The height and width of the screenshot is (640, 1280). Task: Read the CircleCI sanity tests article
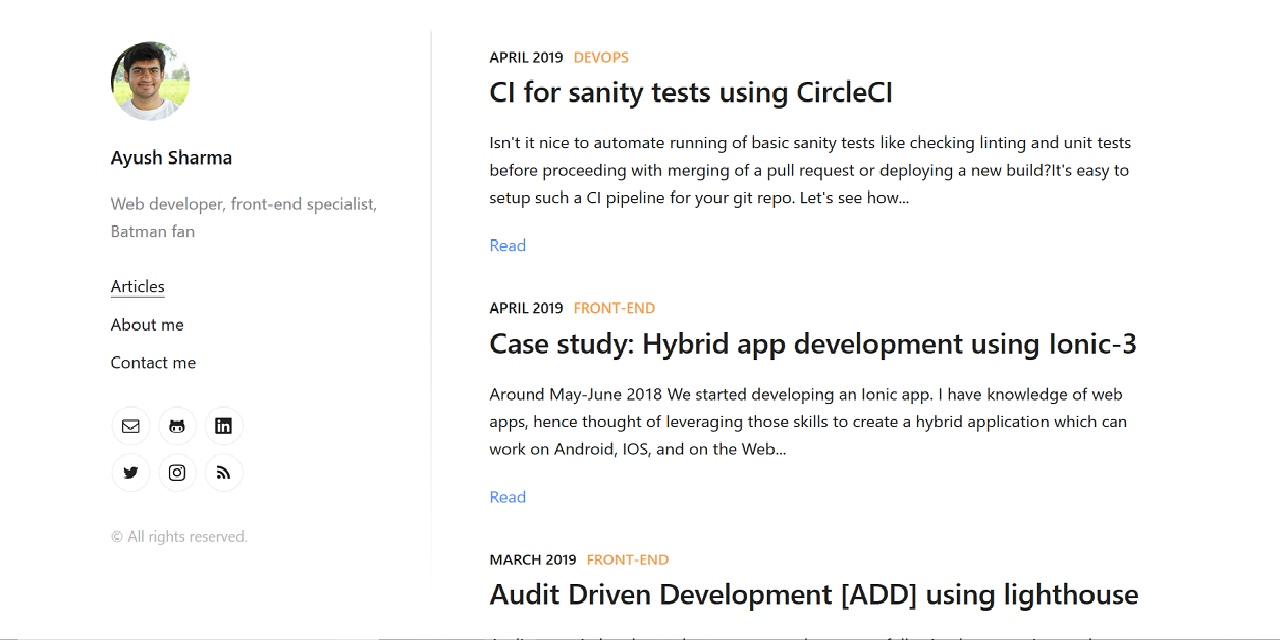coord(507,245)
